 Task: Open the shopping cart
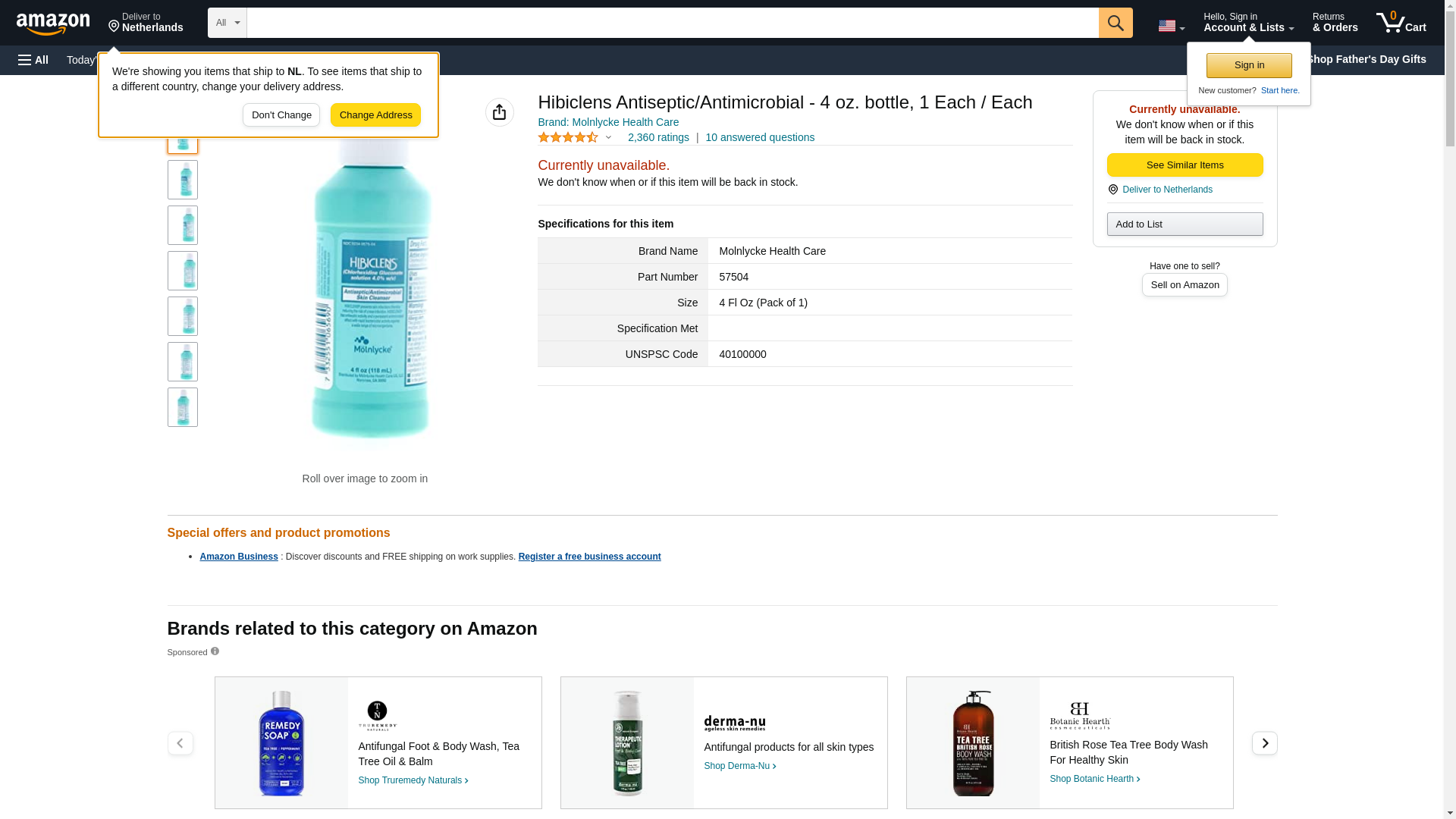(x=1401, y=23)
